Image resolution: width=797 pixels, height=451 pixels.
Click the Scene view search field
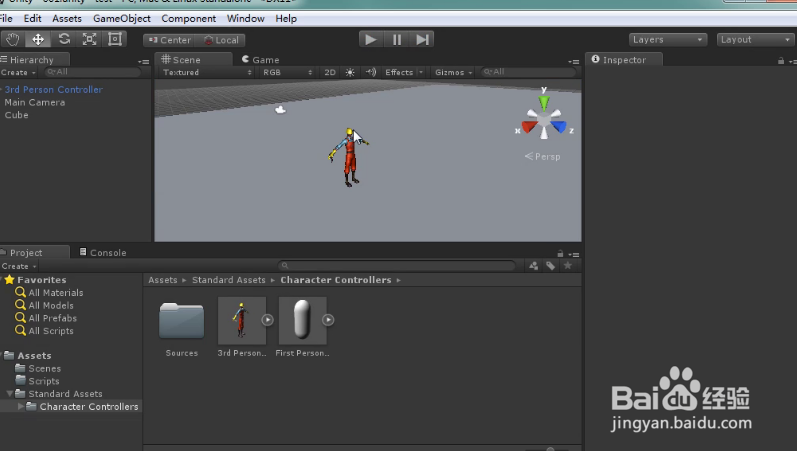(528, 72)
